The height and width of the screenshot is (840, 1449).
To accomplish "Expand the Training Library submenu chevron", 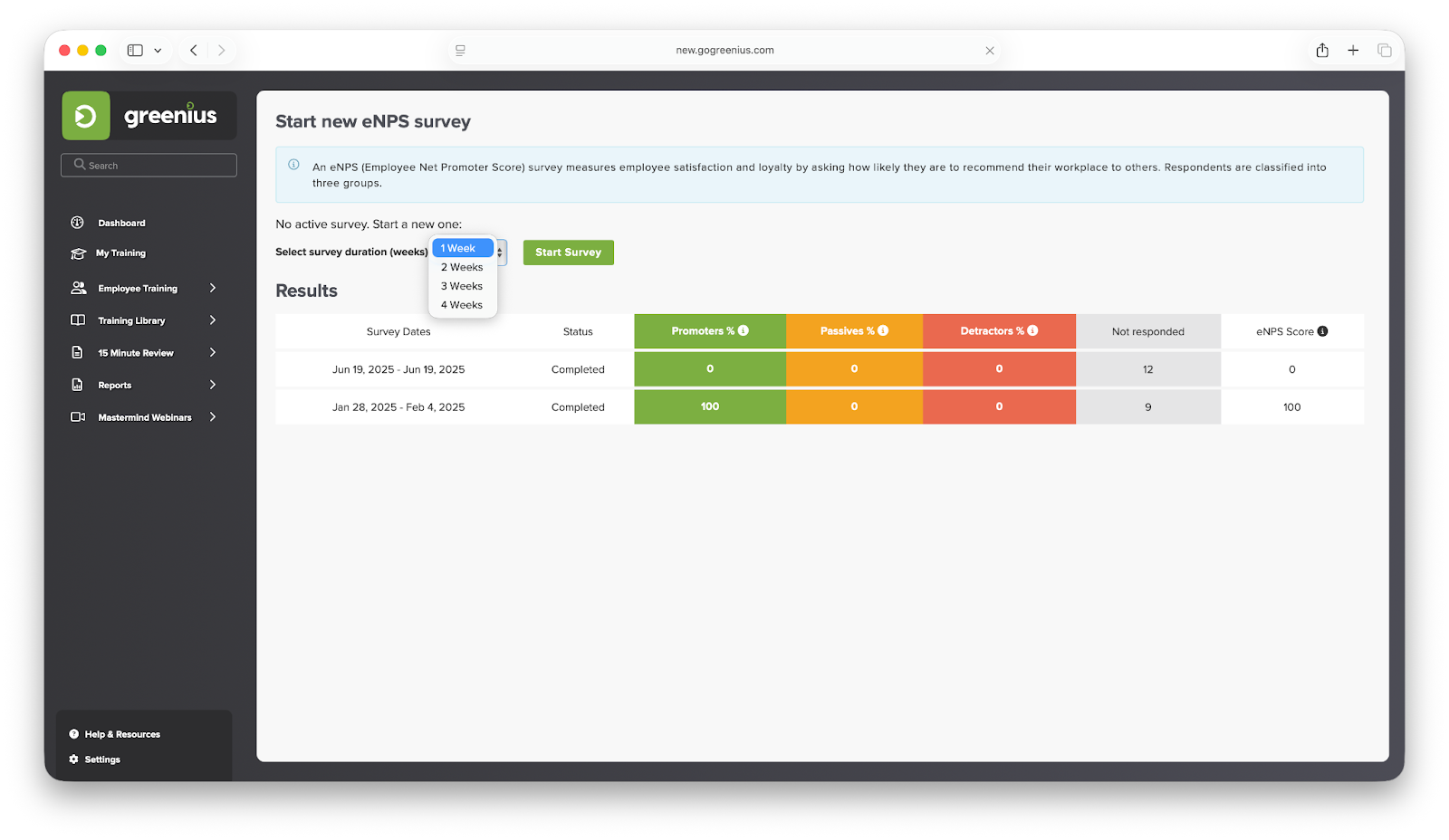I will [x=213, y=320].
